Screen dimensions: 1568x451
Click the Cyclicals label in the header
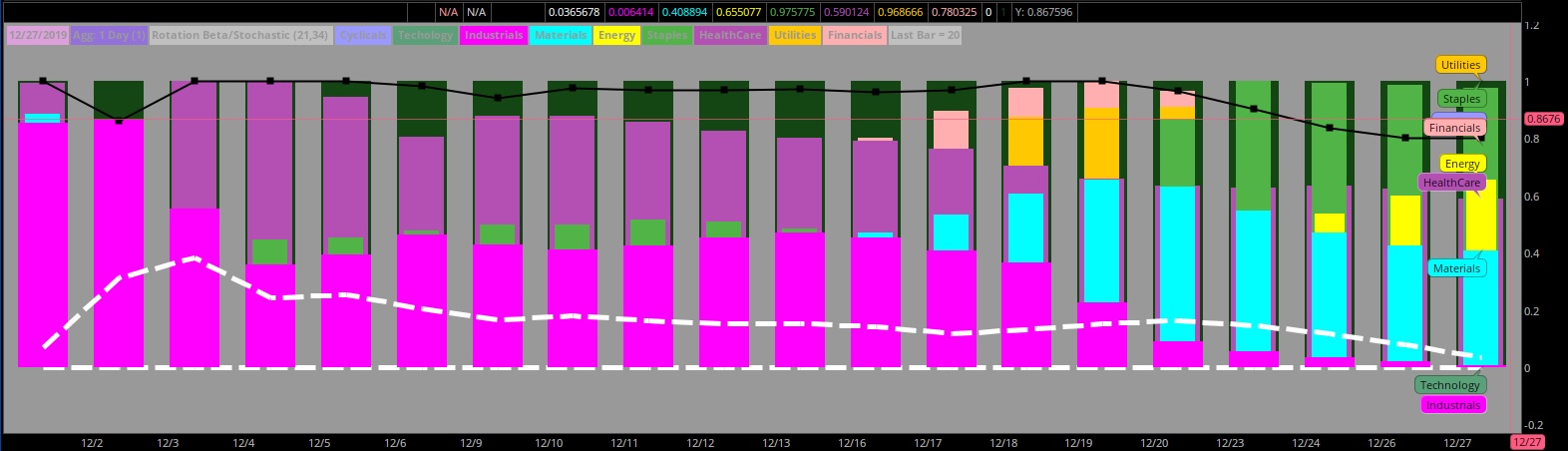(363, 35)
